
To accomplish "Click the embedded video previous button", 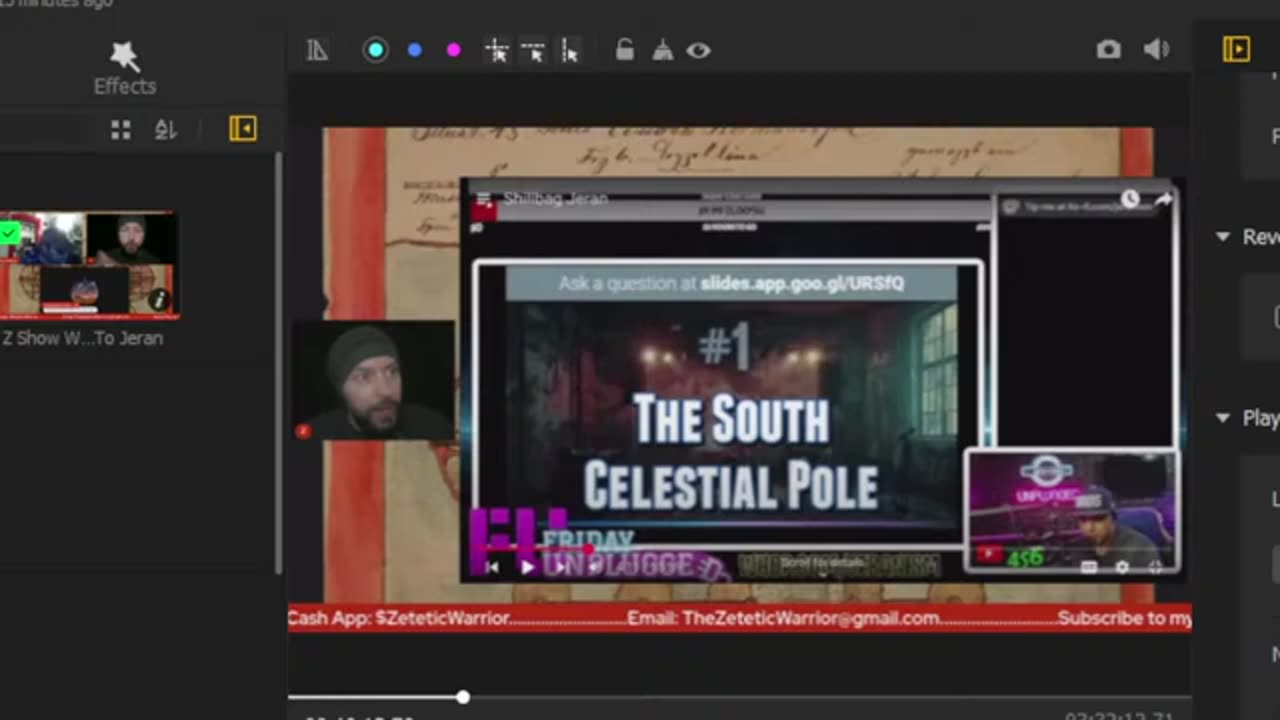I will coord(491,567).
